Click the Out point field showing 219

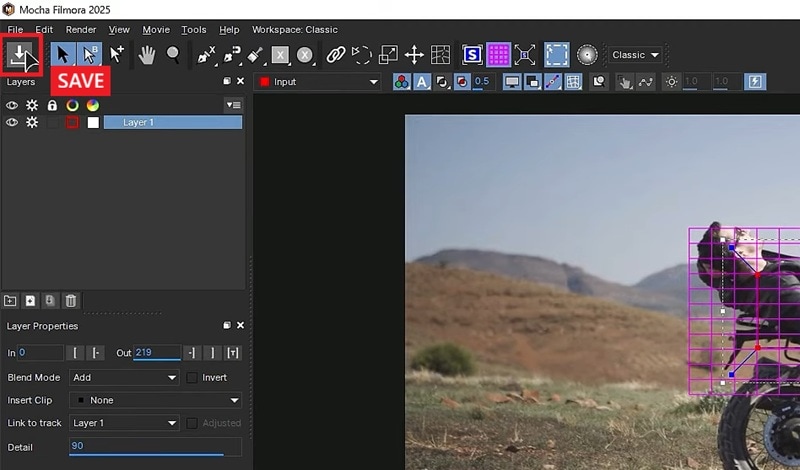click(157, 353)
